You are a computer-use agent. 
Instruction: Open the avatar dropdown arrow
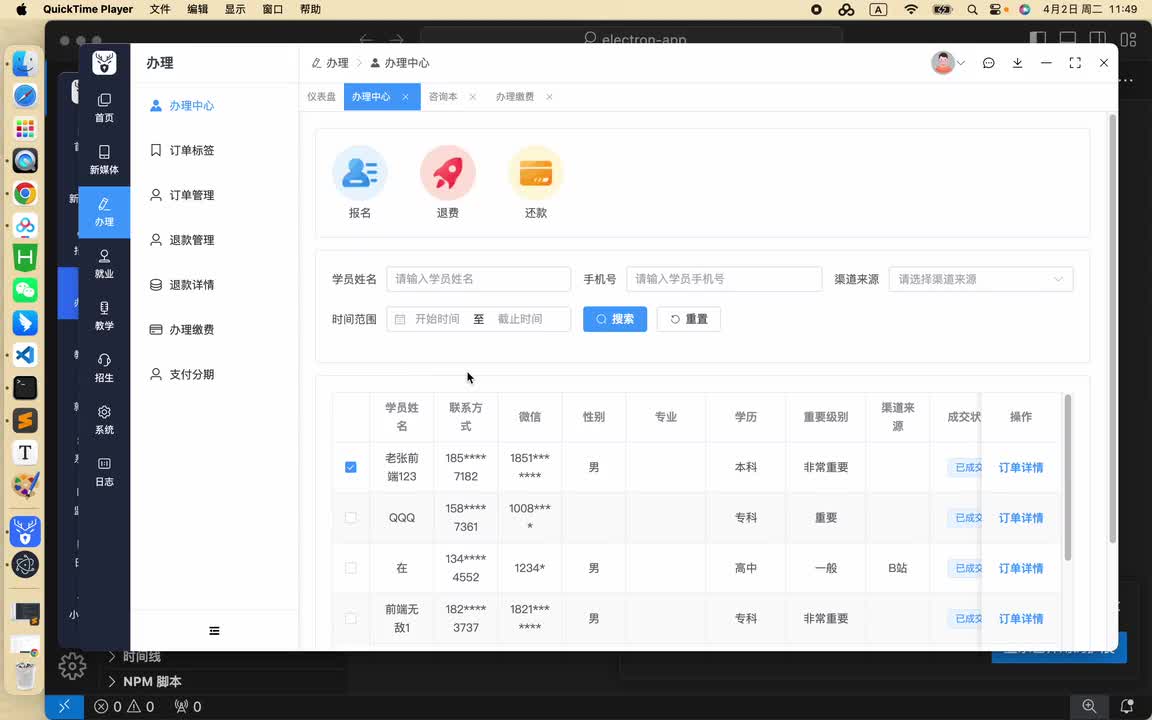coord(961,63)
